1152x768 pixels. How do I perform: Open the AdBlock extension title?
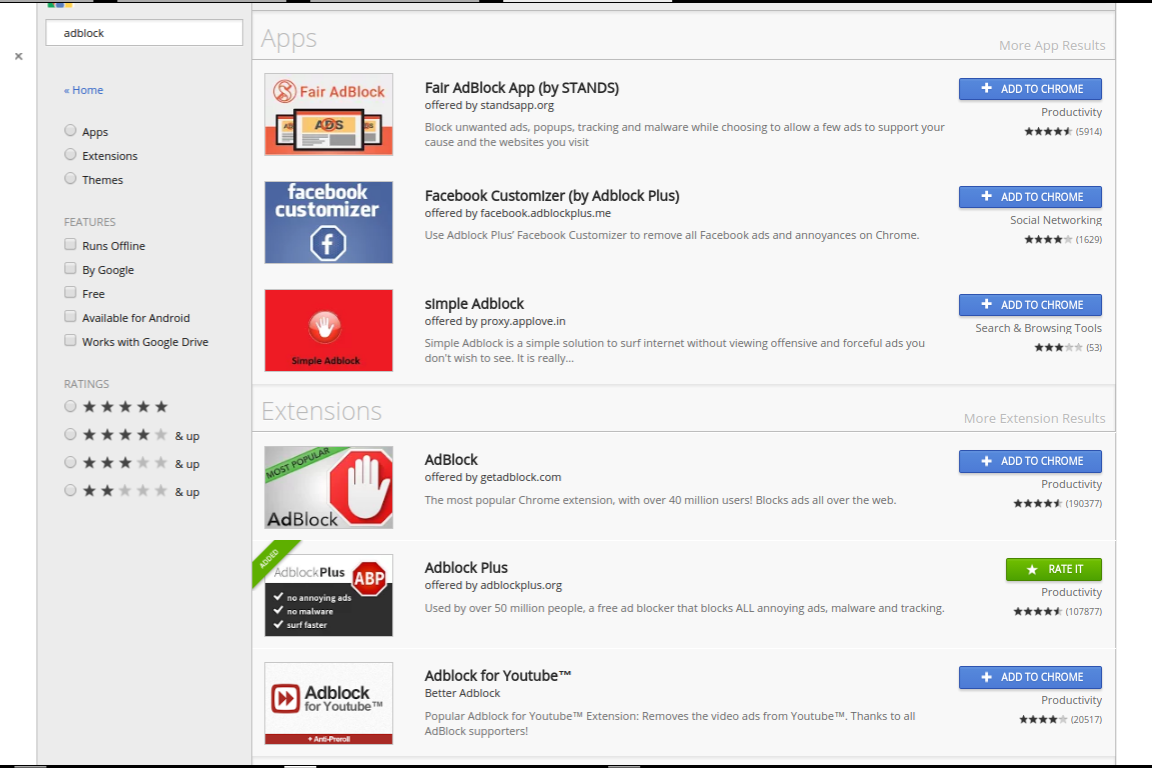click(x=451, y=459)
